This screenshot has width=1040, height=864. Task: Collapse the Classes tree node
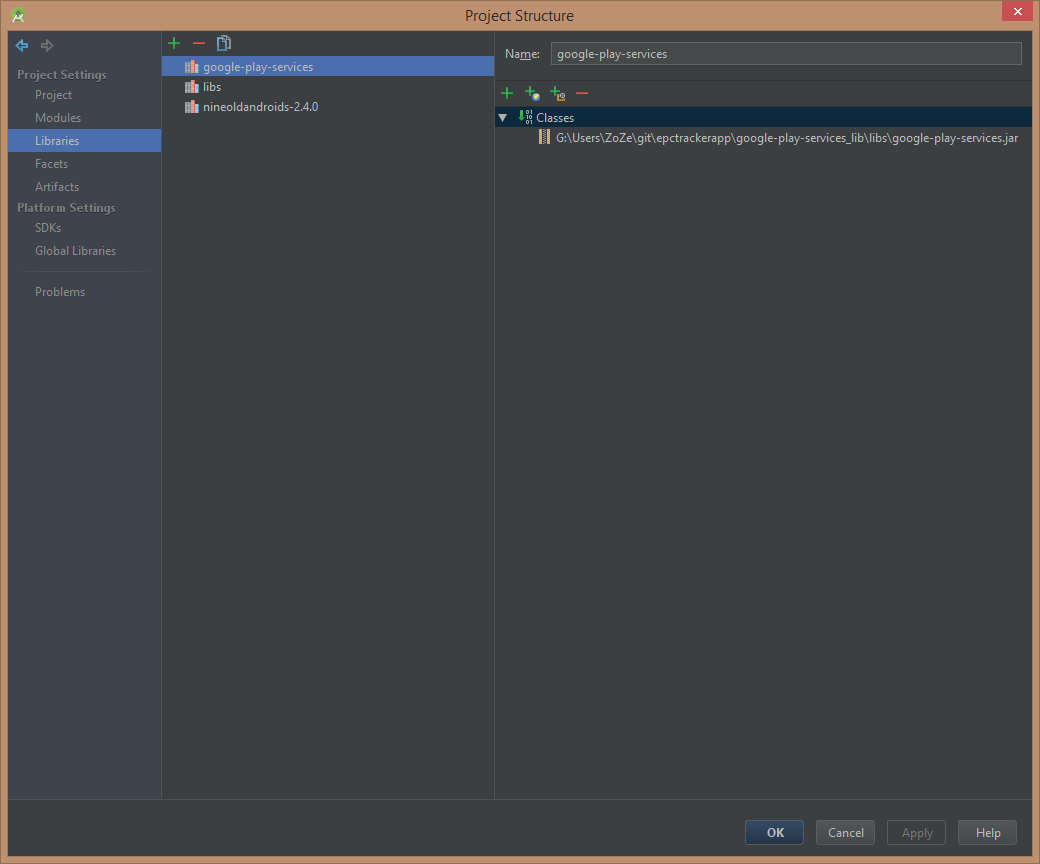pyautogui.click(x=503, y=118)
